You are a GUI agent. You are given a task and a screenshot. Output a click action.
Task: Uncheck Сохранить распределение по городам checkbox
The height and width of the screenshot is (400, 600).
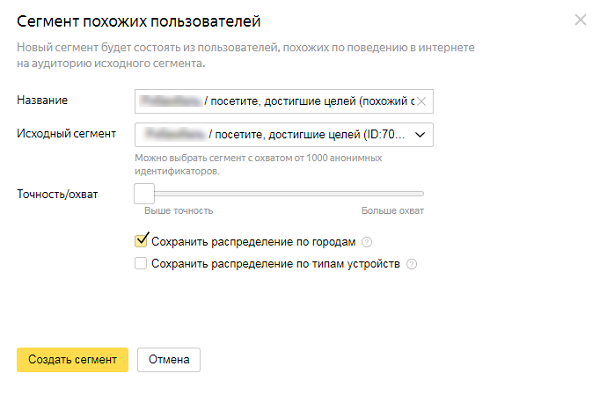pyautogui.click(x=141, y=241)
